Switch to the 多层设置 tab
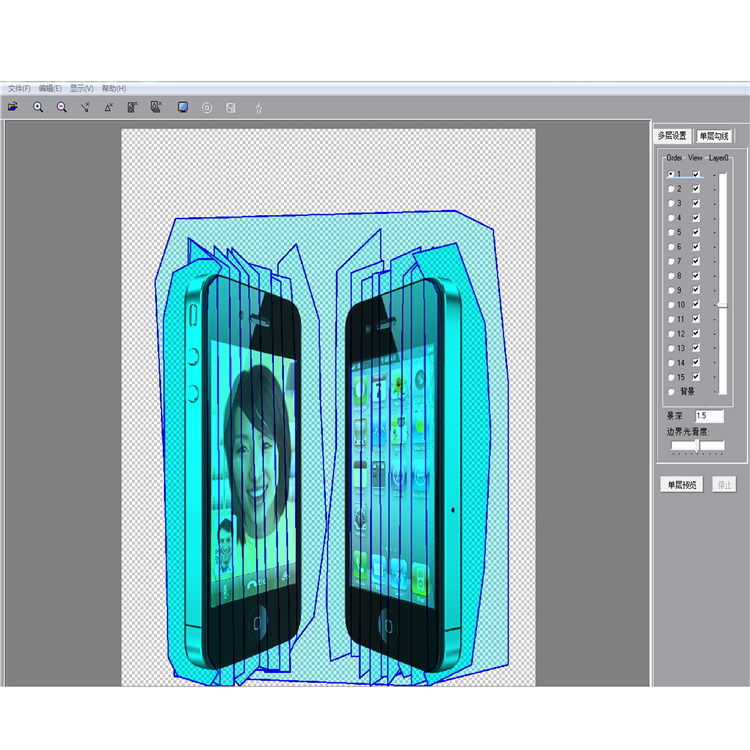The width and height of the screenshot is (750, 750). [x=672, y=136]
